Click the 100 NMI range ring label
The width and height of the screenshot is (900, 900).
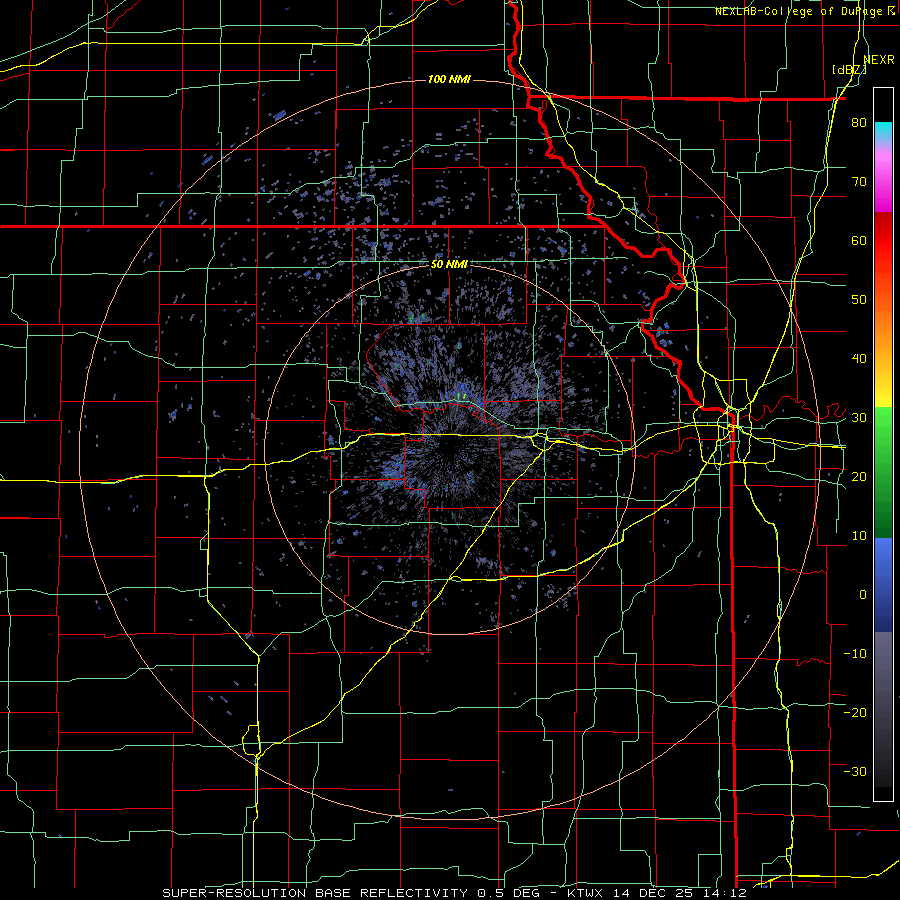[449, 79]
